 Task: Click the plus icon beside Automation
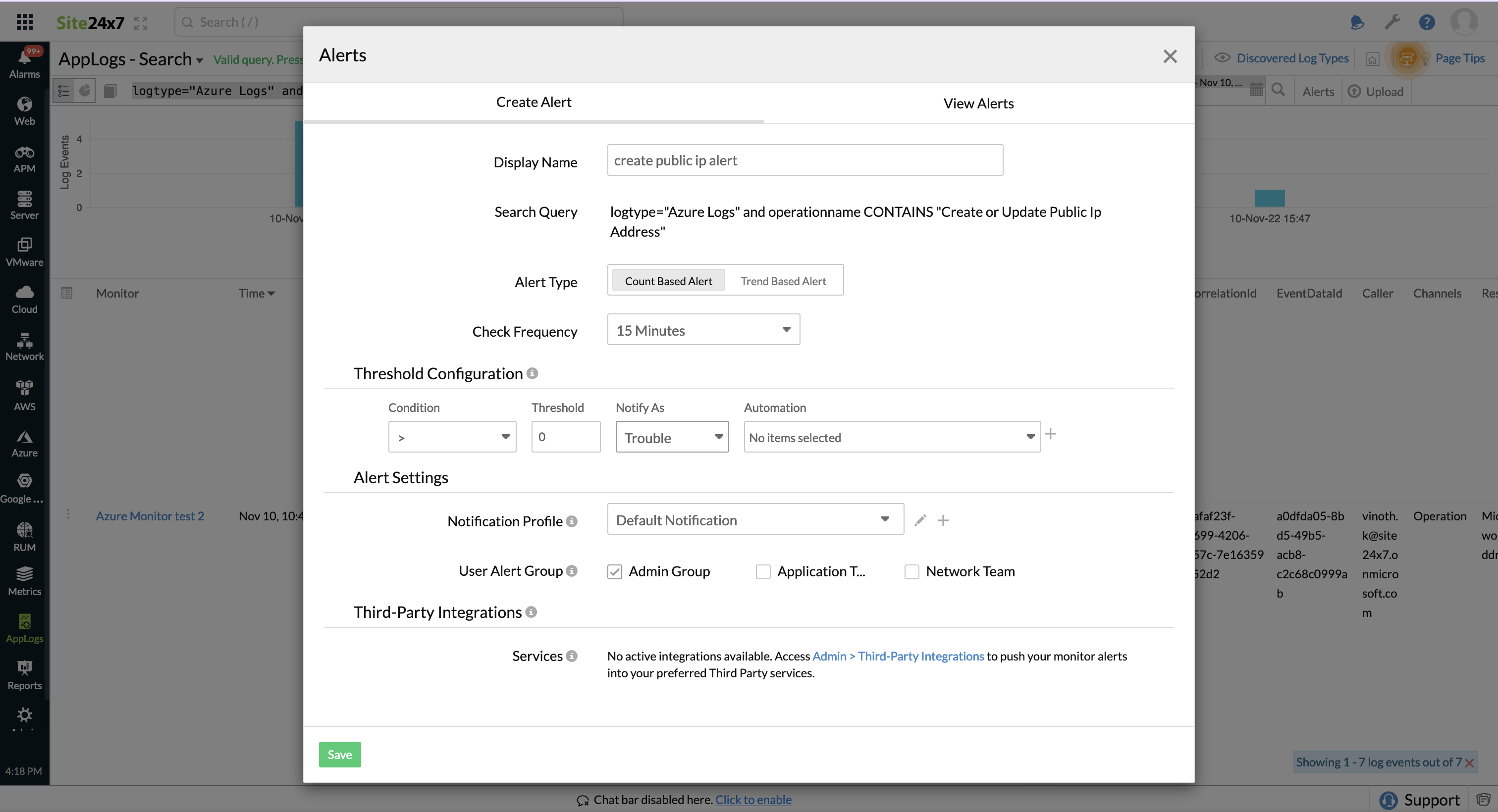point(1050,434)
